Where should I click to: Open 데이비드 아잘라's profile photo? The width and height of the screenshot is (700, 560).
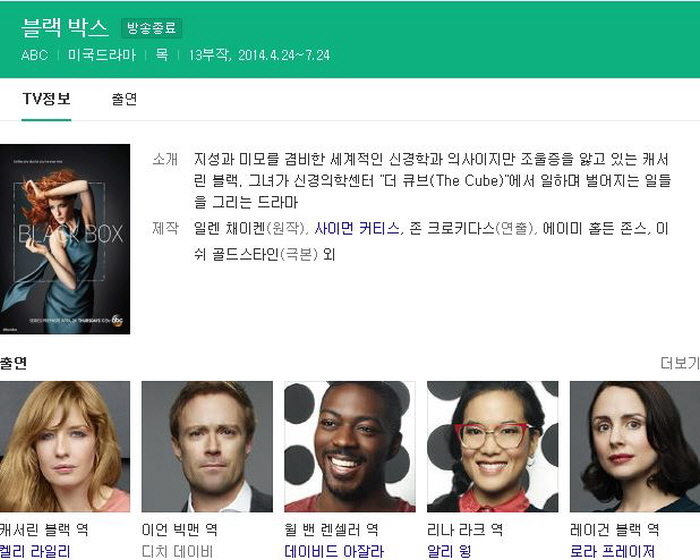pos(350,447)
